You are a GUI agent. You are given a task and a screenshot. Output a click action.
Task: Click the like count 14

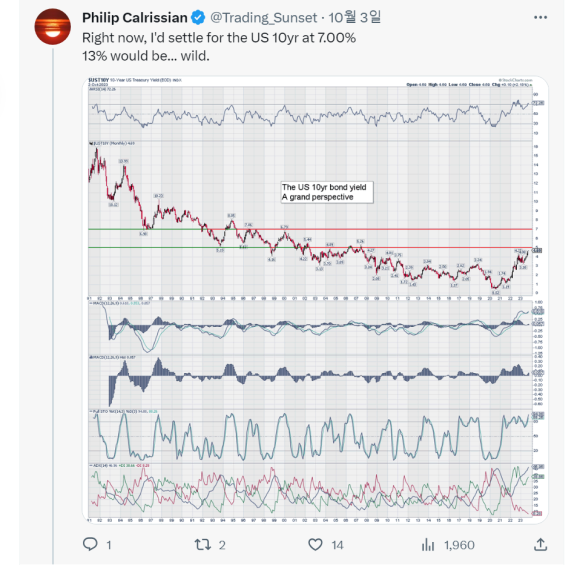point(337,545)
